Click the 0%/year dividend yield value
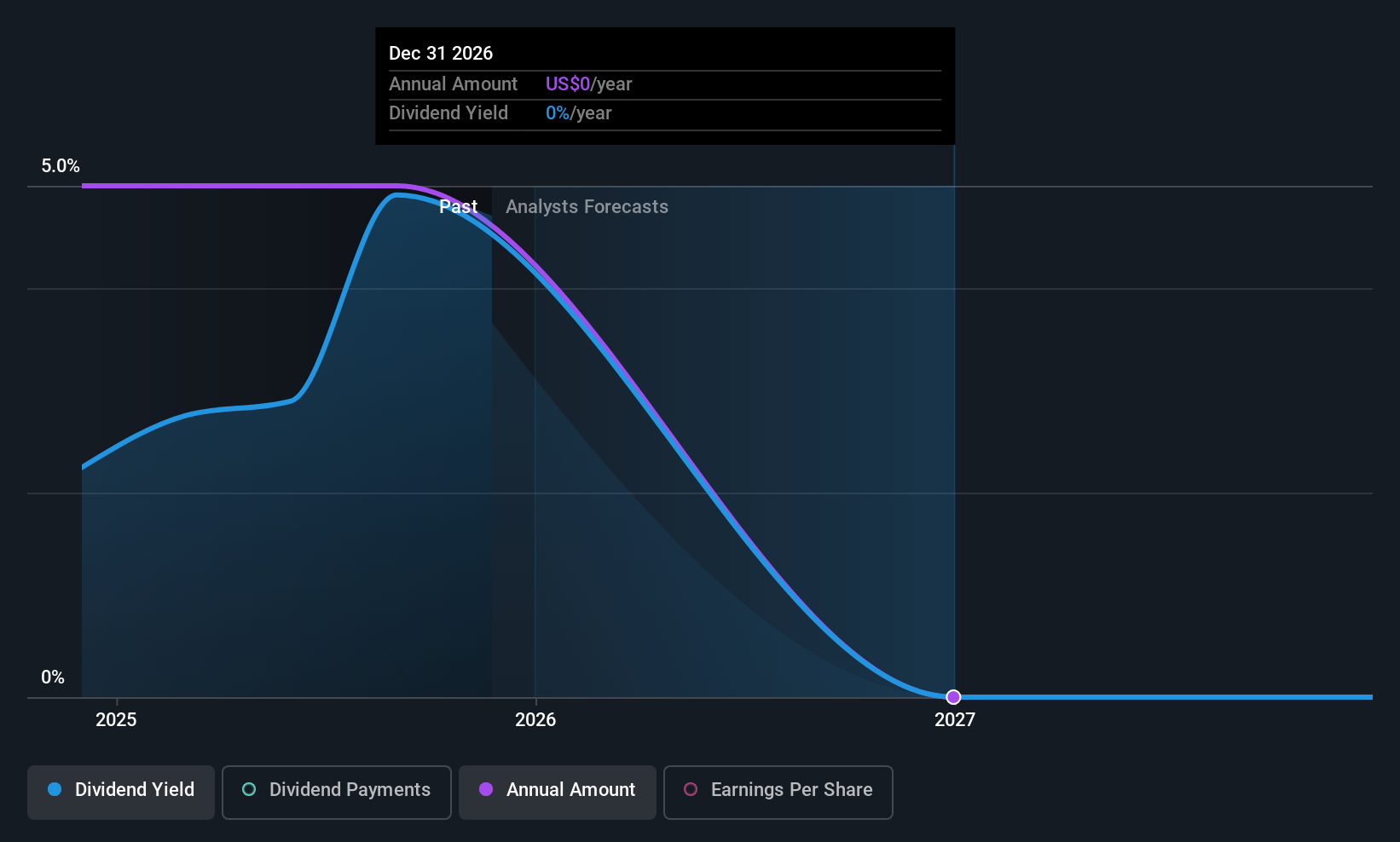This screenshot has height=842, width=1400. coord(578,112)
